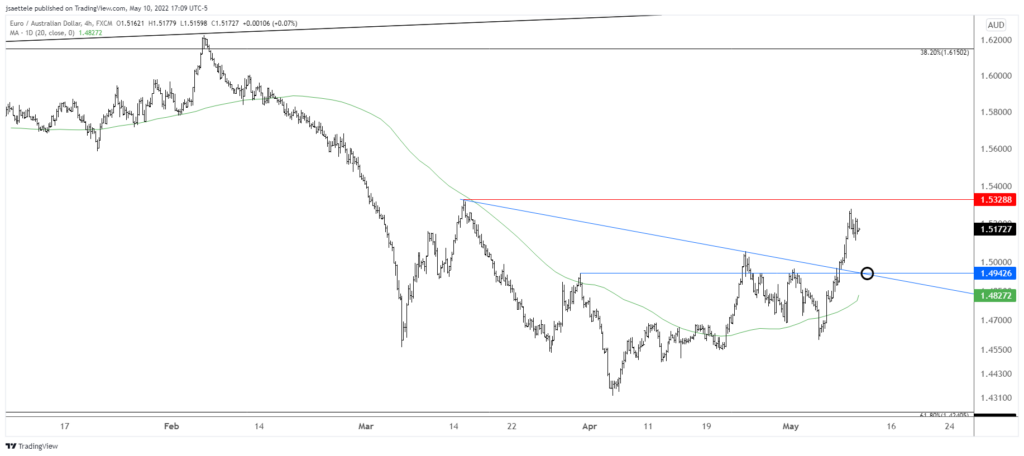This screenshot has width=1024, height=456.
Task: Click the May date label on the time axis
Action: coord(791,427)
